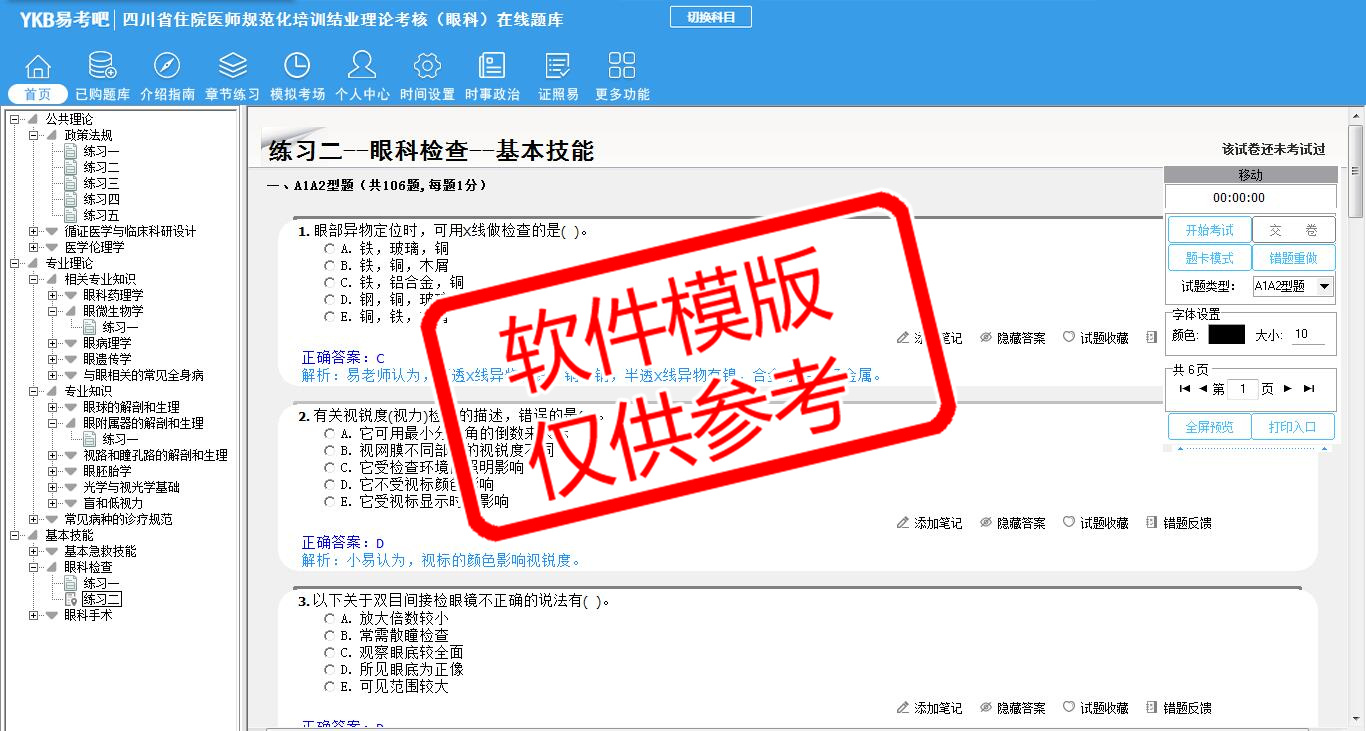This screenshot has height=731, width=1366.
Task: Select option B for question 3
Action: (329, 636)
